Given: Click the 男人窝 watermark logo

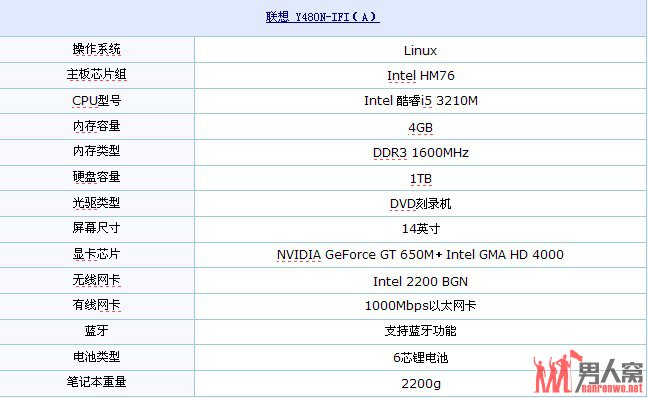Looking at the screenshot, I should click(588, 372).
